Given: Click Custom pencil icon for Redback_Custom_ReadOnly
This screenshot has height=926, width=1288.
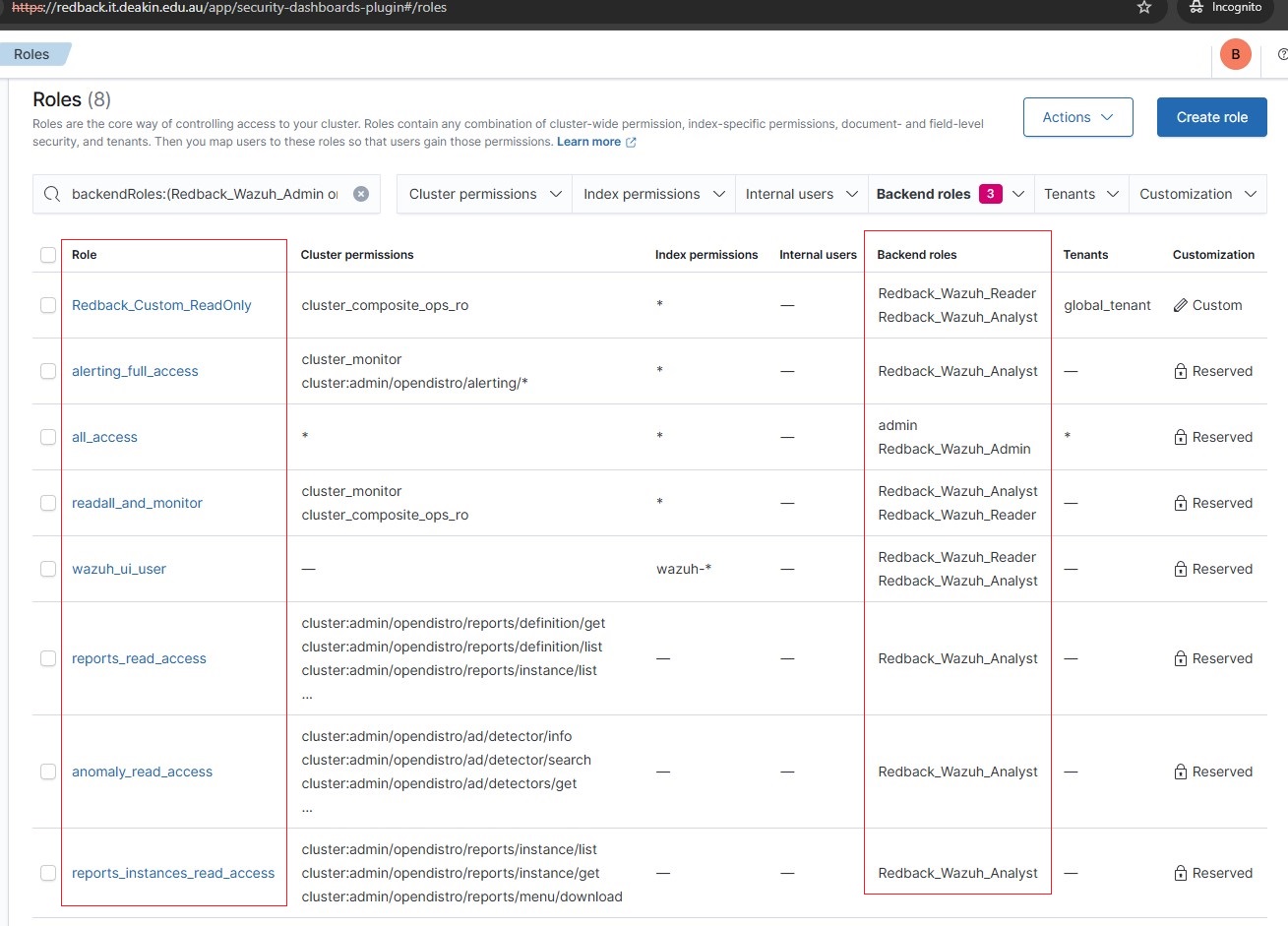Looking at the screenshot, I should 1181,305.
